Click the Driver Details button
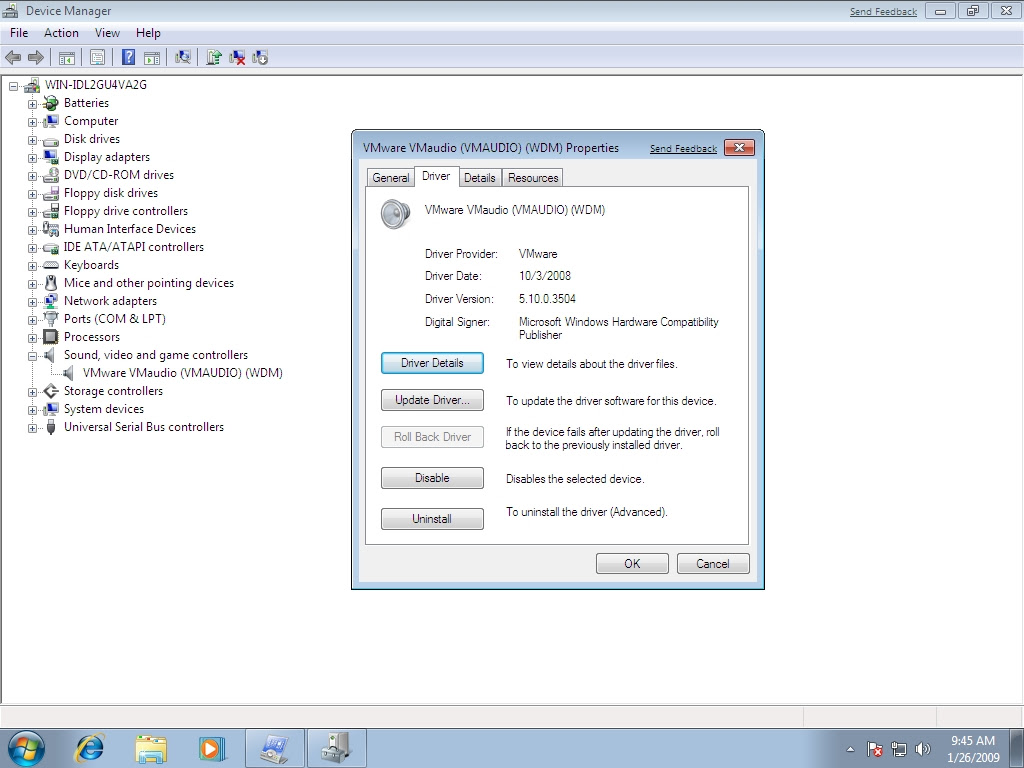Image resolution: width=1024 pixels, height=768 pixels. click(x=432, y=363)
